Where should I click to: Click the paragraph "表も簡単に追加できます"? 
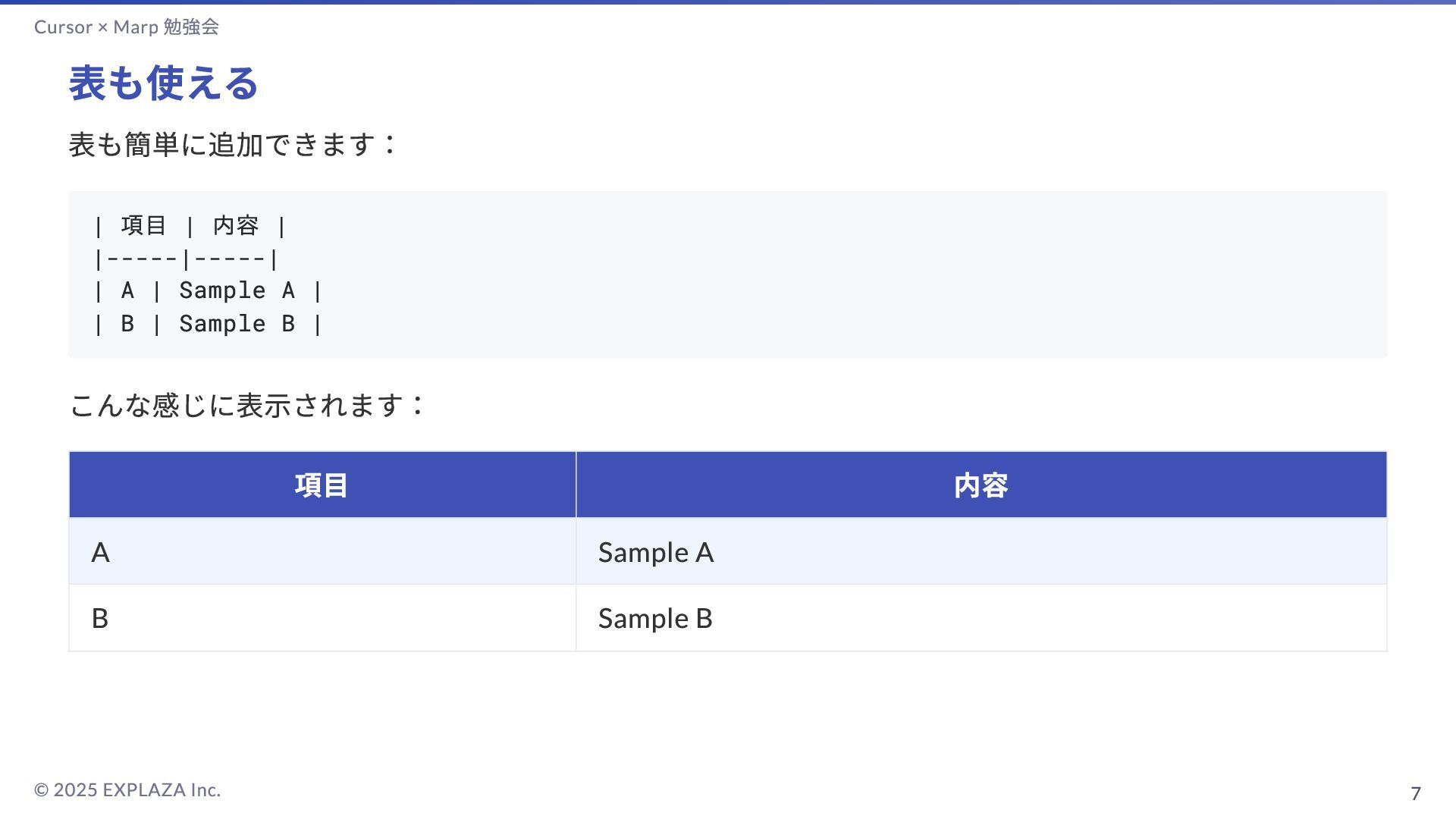231,145
